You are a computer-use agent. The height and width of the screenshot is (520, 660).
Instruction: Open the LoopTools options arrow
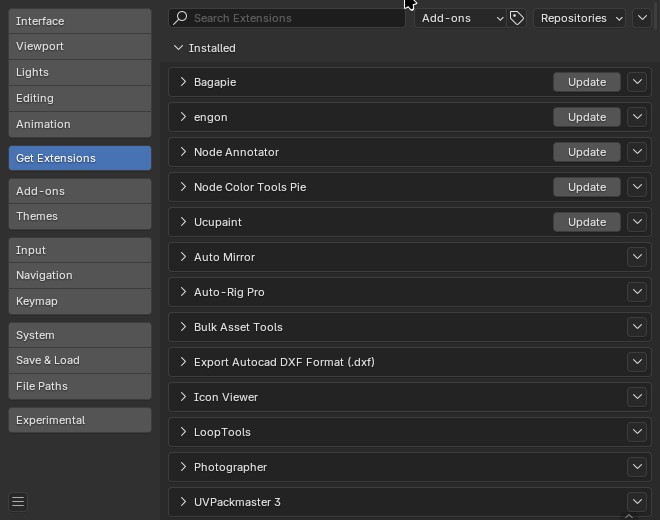pyautogui.click(x=637, y=431)
